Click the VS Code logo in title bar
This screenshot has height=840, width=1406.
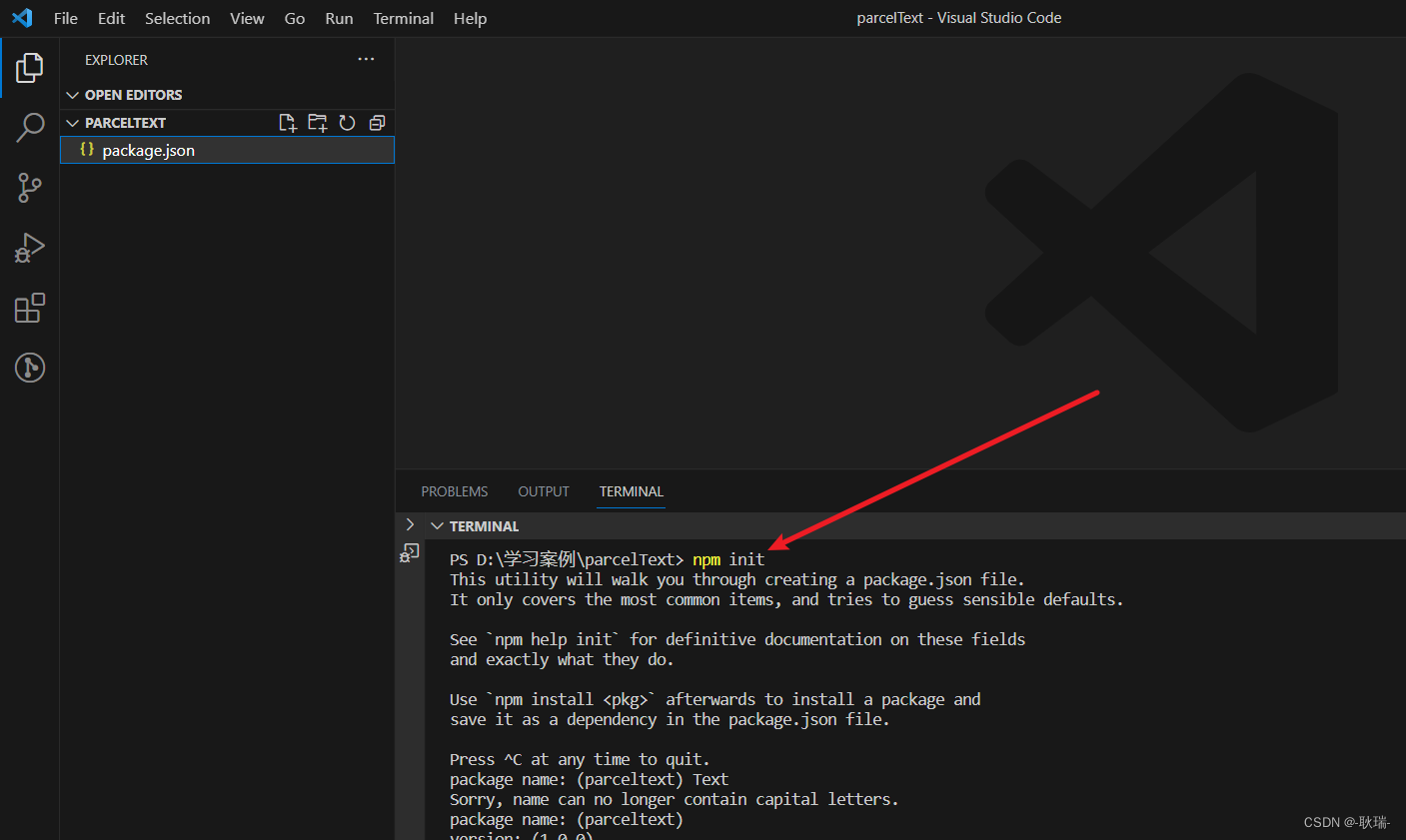pos(22,18)
